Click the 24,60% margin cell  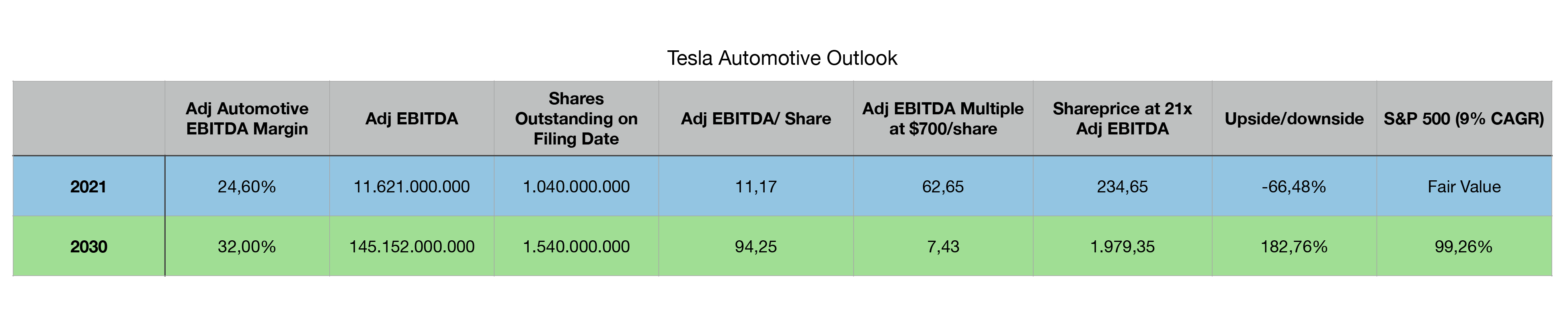pyautogui.click(x=247, y=187)
